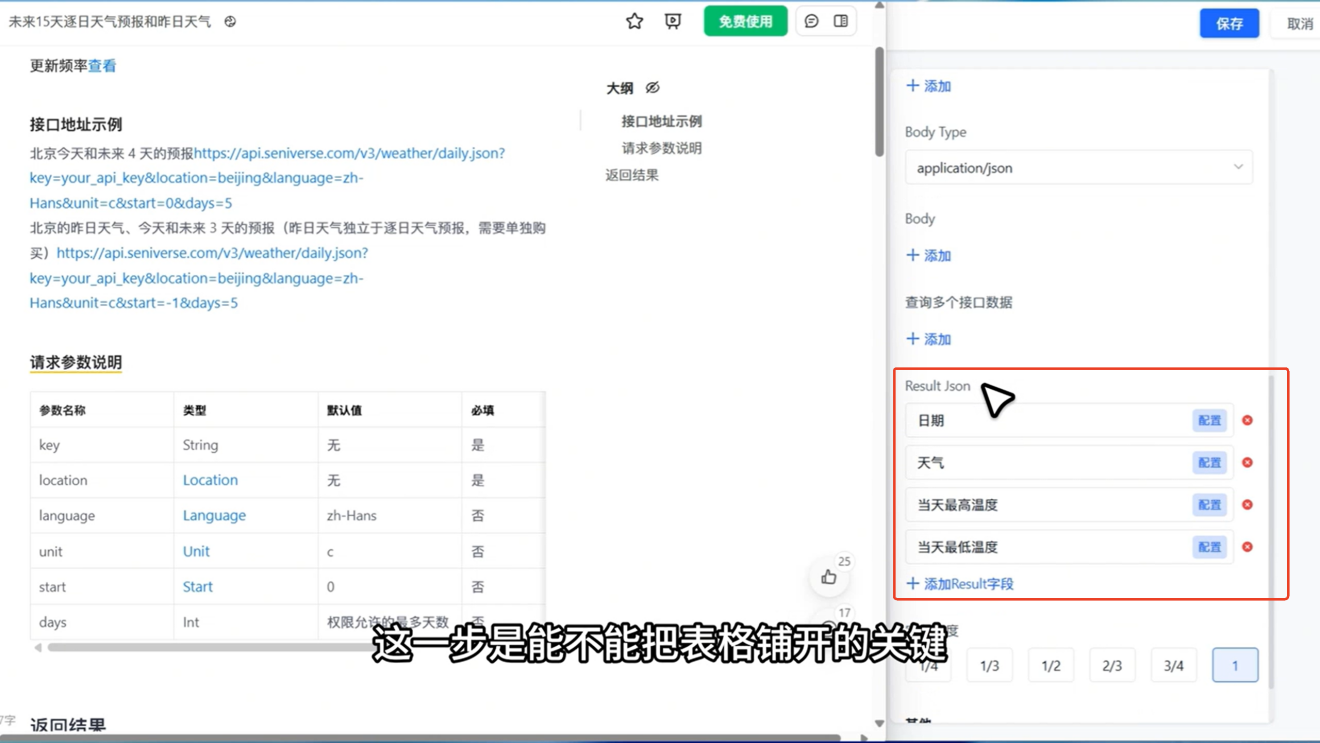Click 配置 for the 天气 field

1210,462
